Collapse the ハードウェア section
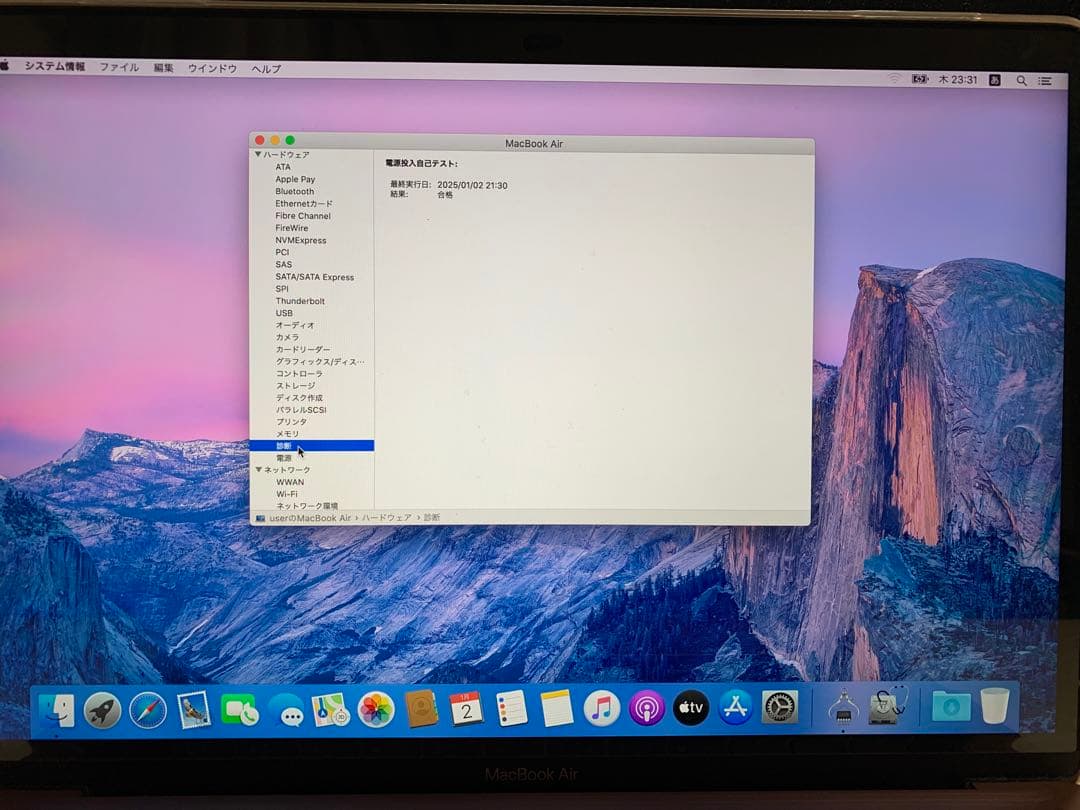The height and width of the screenshot is (810, 1080). 259,154
